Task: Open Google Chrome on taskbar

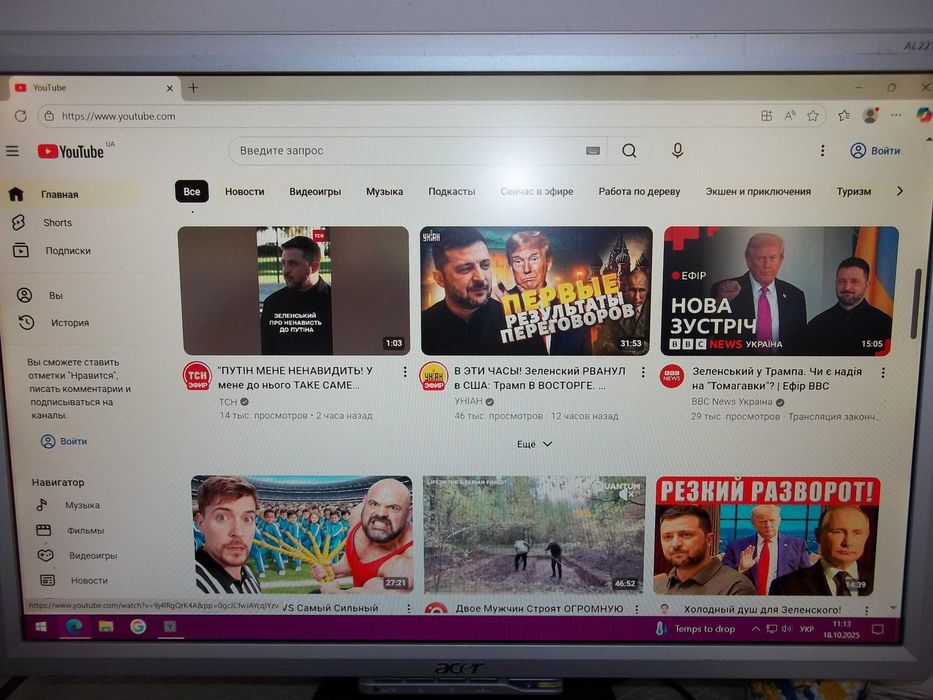Action: pos(138,626)
